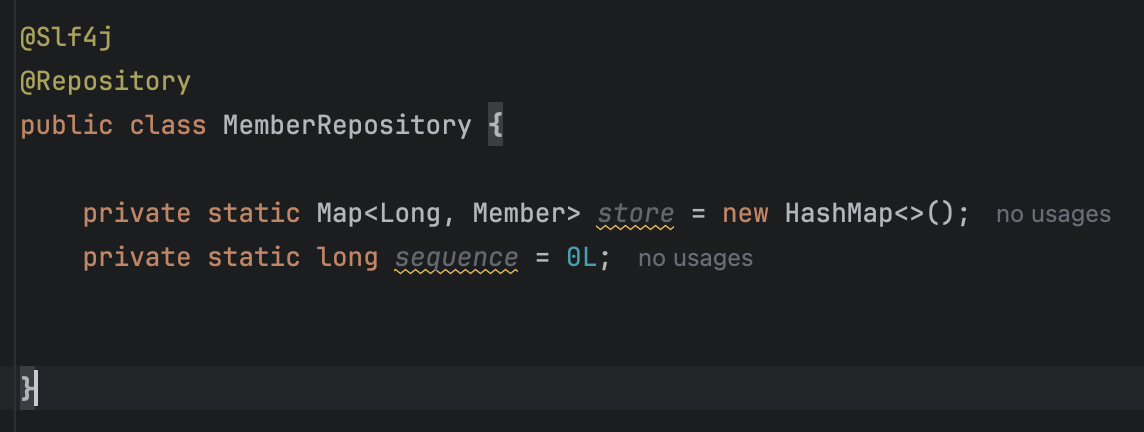The image size is (1144, 432).
Task: Click the MemberRepository class name
Action: tap(347, 126)
